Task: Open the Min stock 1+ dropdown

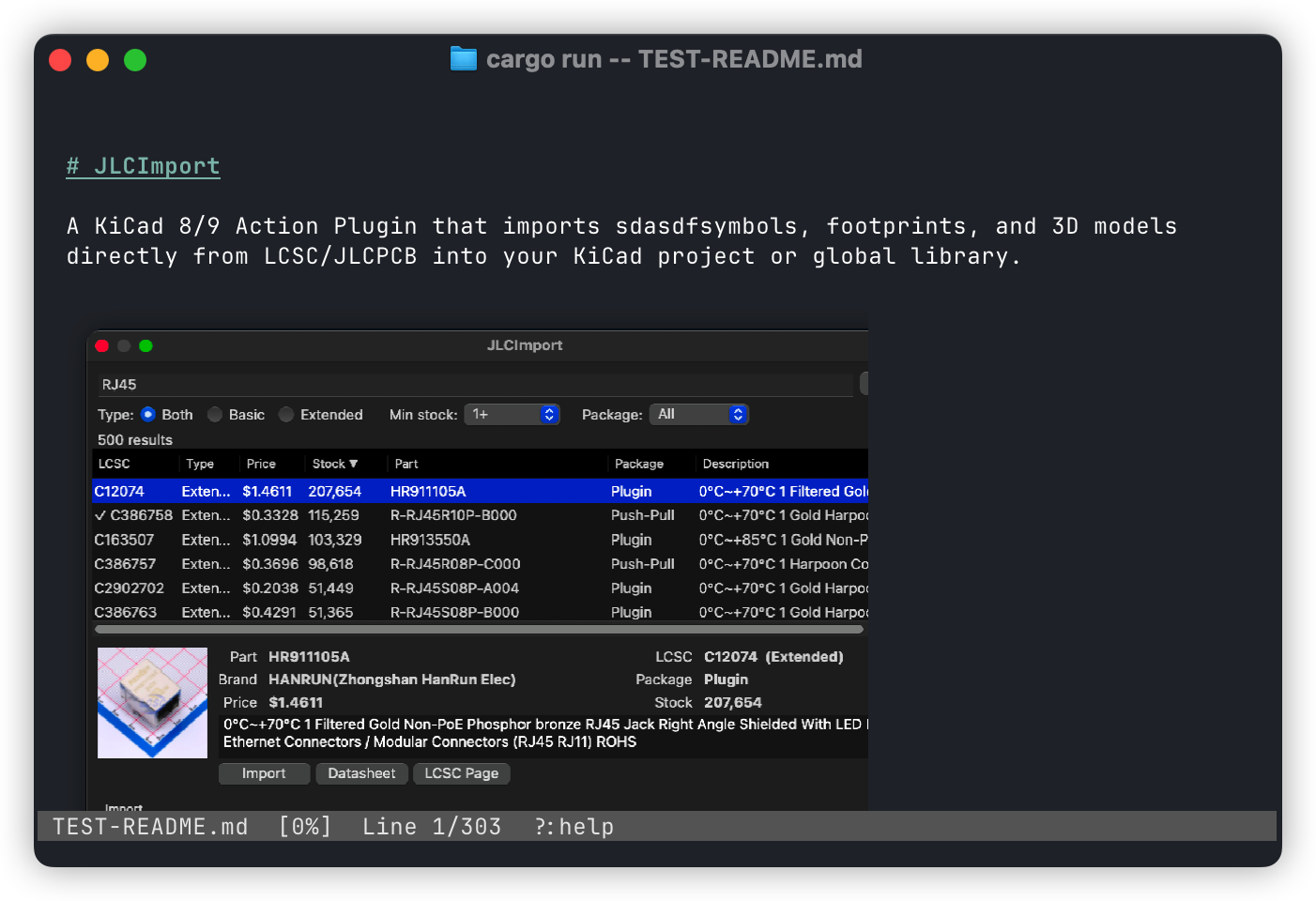Action: [x=512, y=414]
